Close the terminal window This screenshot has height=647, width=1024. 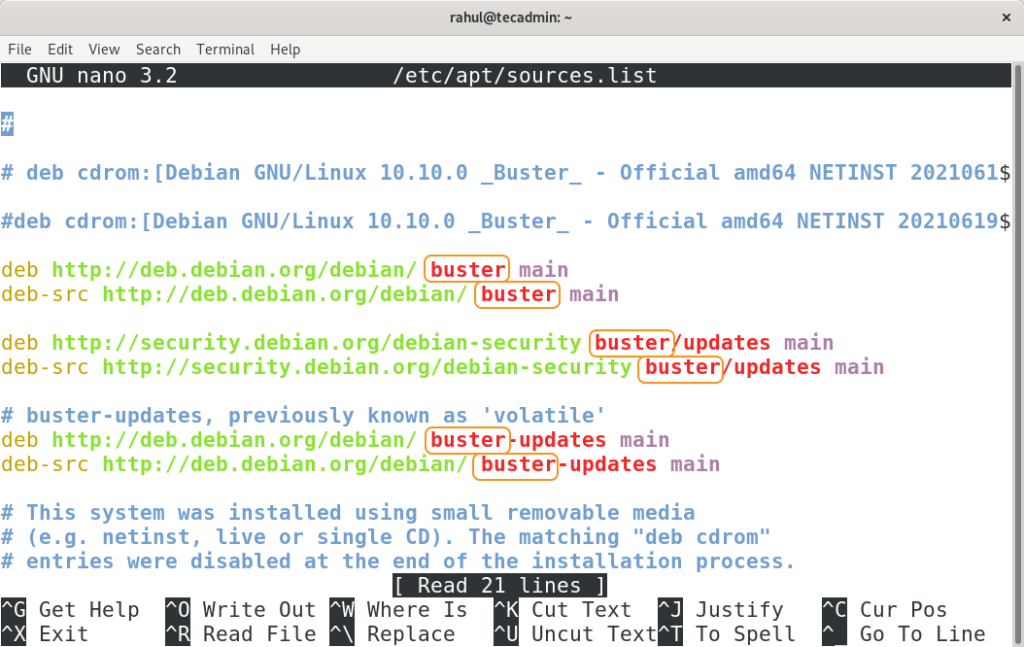(x=1005, y=17)
